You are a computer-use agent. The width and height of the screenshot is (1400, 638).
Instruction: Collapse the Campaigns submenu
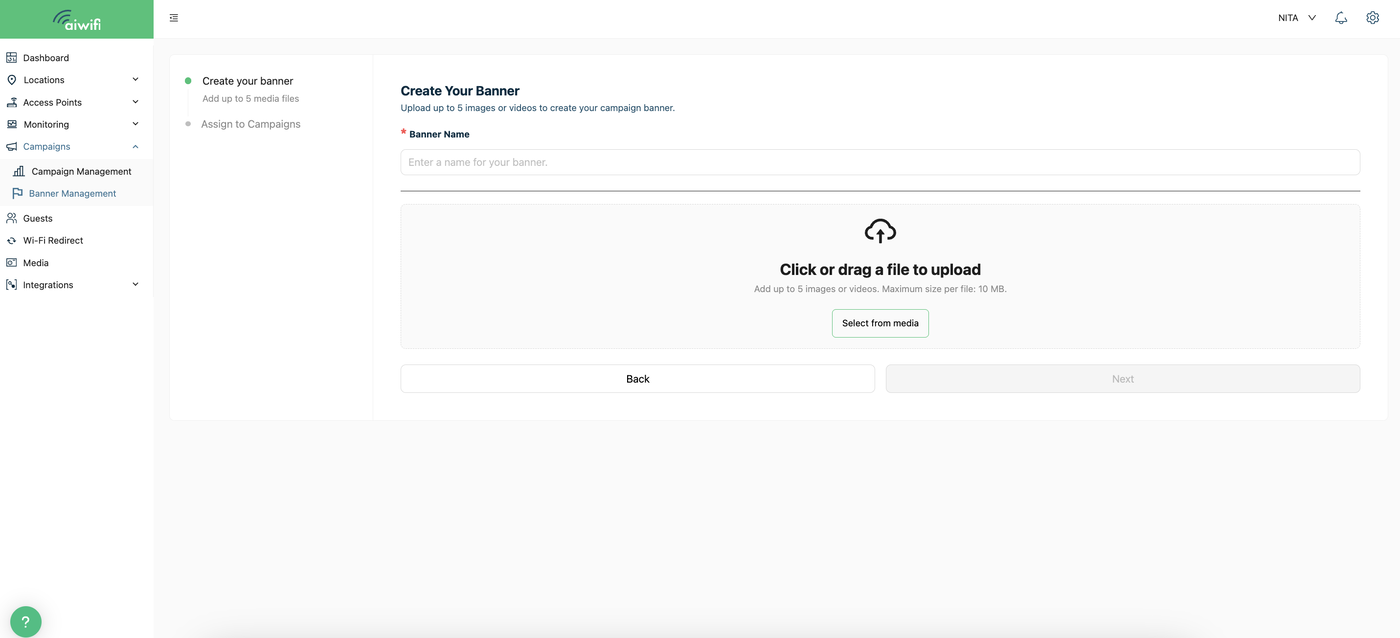tap(136, 147)
